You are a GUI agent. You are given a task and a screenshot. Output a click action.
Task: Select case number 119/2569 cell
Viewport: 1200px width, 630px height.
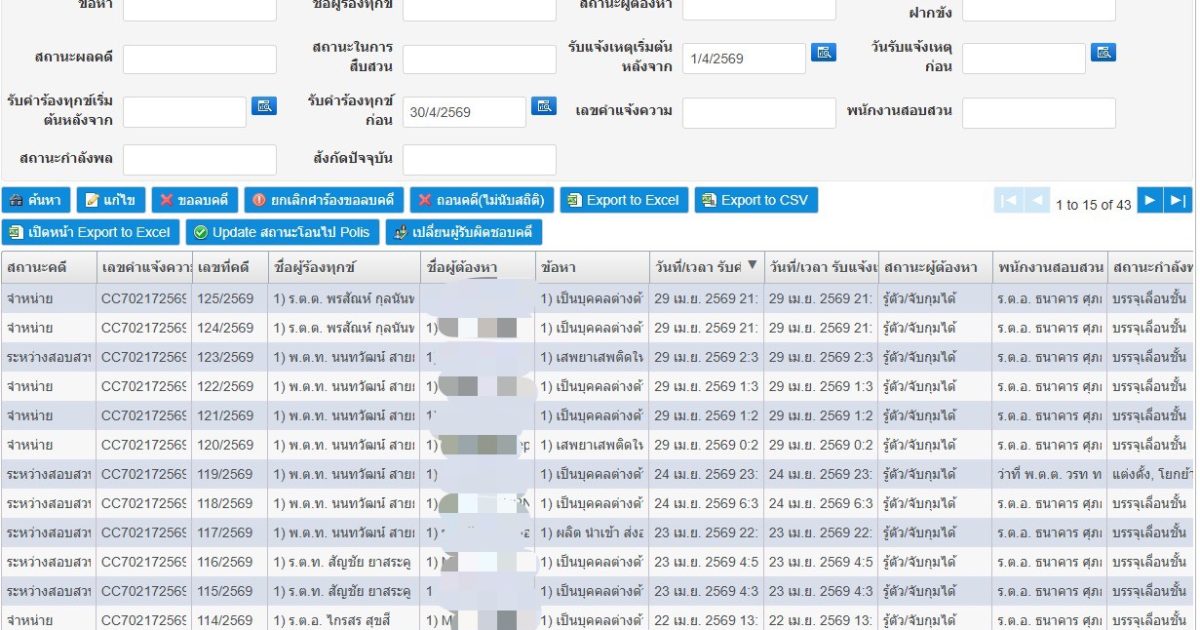tap(230, 474)
